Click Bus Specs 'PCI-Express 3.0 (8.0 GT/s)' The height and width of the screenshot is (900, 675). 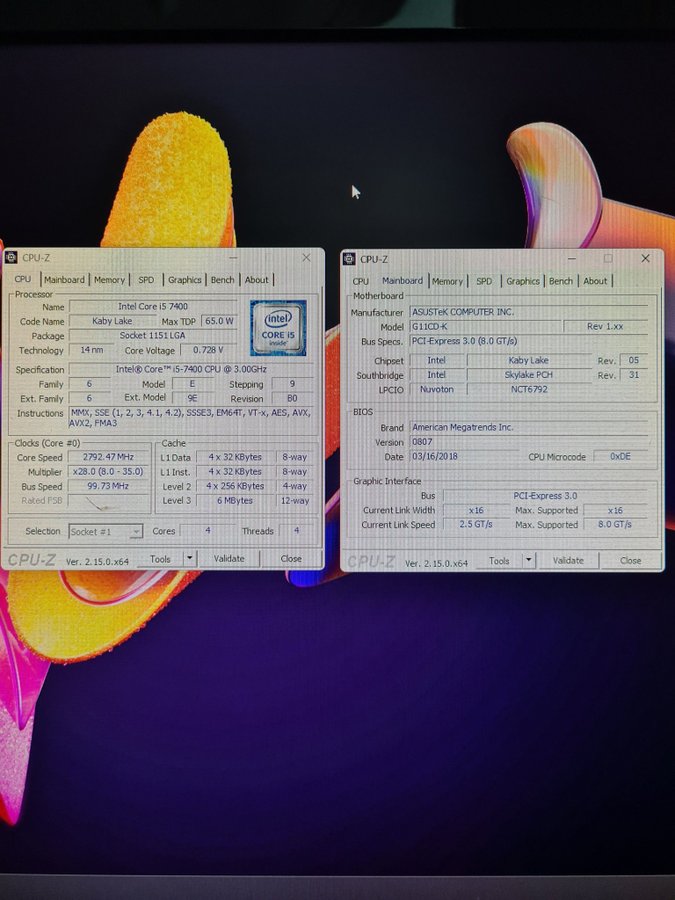point(529,341)
